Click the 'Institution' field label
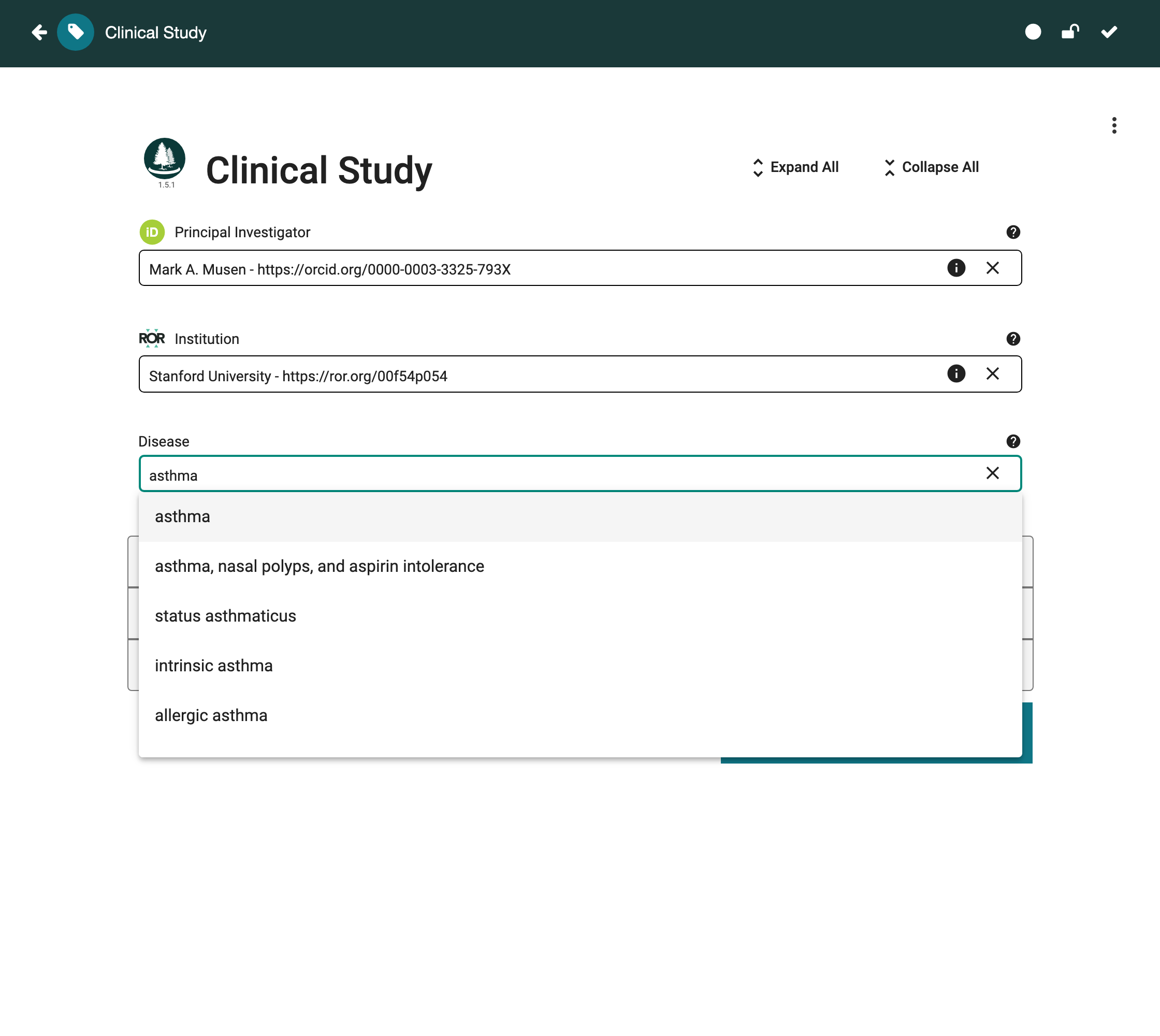Screen dimensions: 1160x1036 pyautogui.click(x=207, y=339)
